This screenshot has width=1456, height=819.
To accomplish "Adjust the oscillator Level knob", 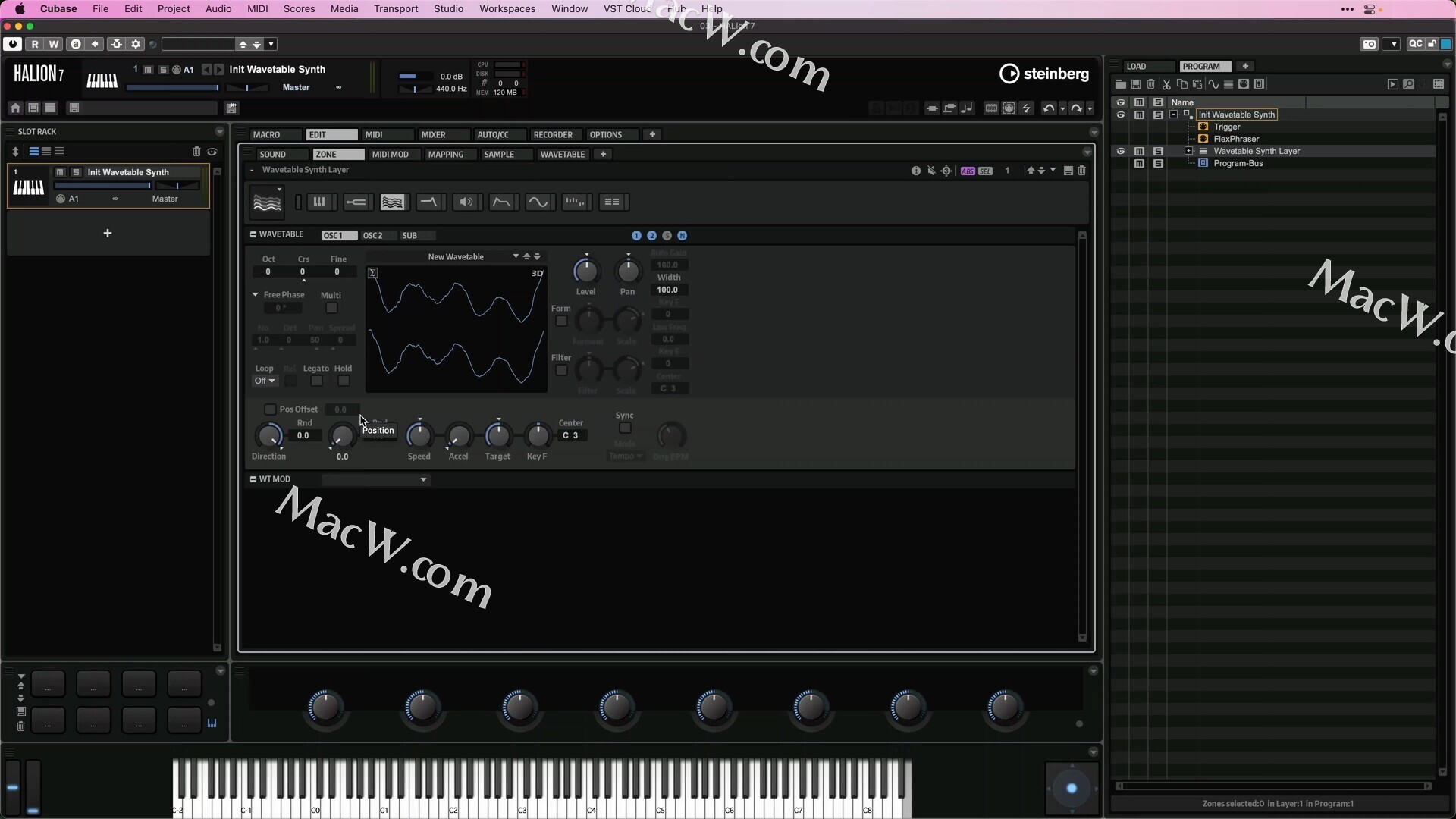I will 585,271.
